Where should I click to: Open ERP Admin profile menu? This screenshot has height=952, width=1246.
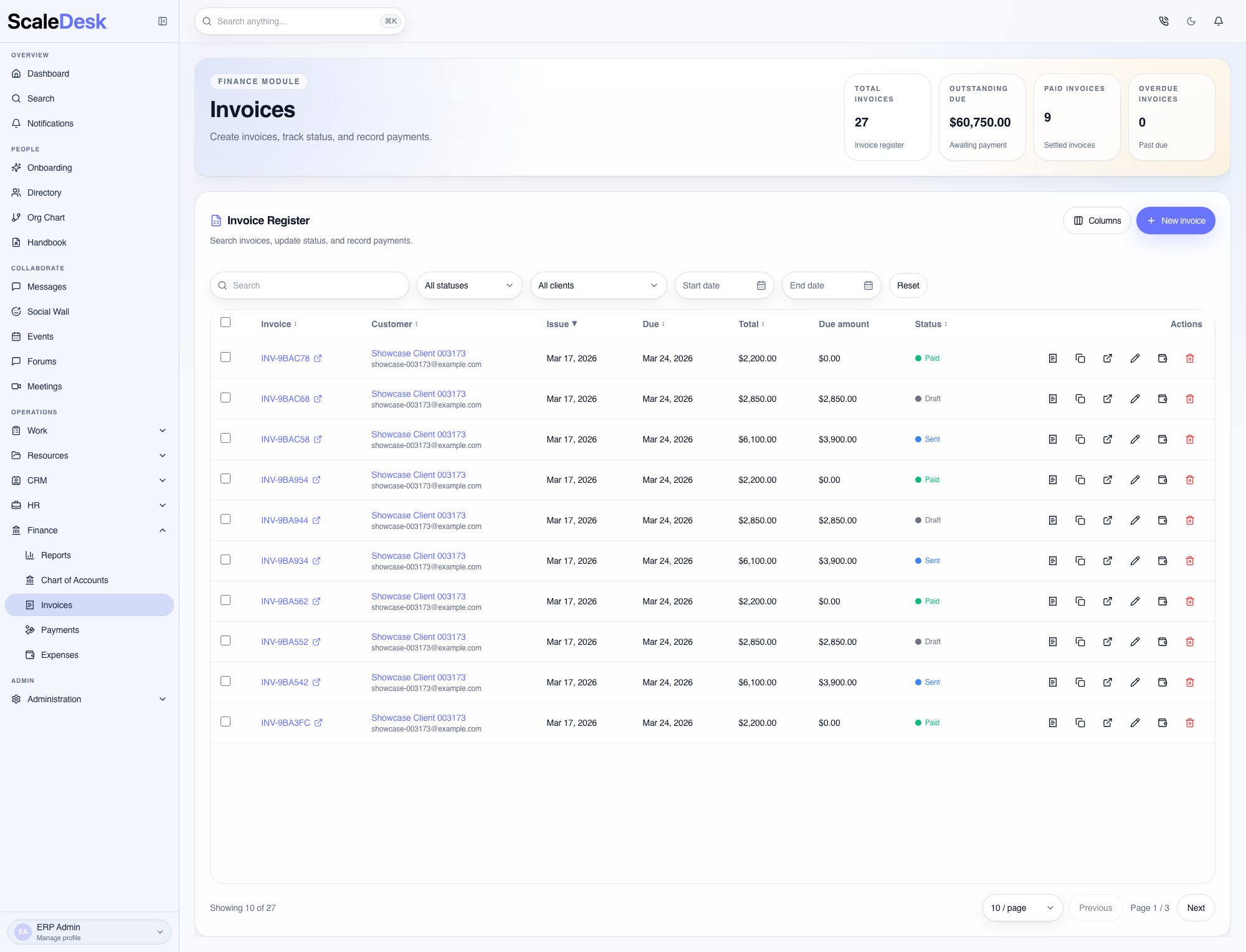[x=89, y=931]
